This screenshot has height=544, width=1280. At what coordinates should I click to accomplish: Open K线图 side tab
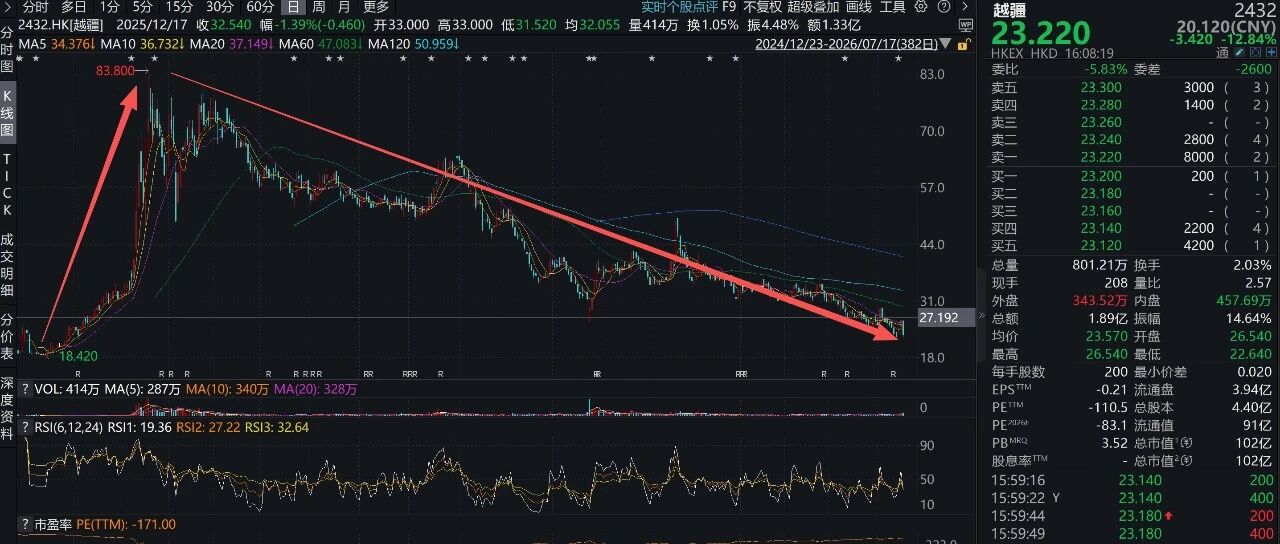[7, 113]
